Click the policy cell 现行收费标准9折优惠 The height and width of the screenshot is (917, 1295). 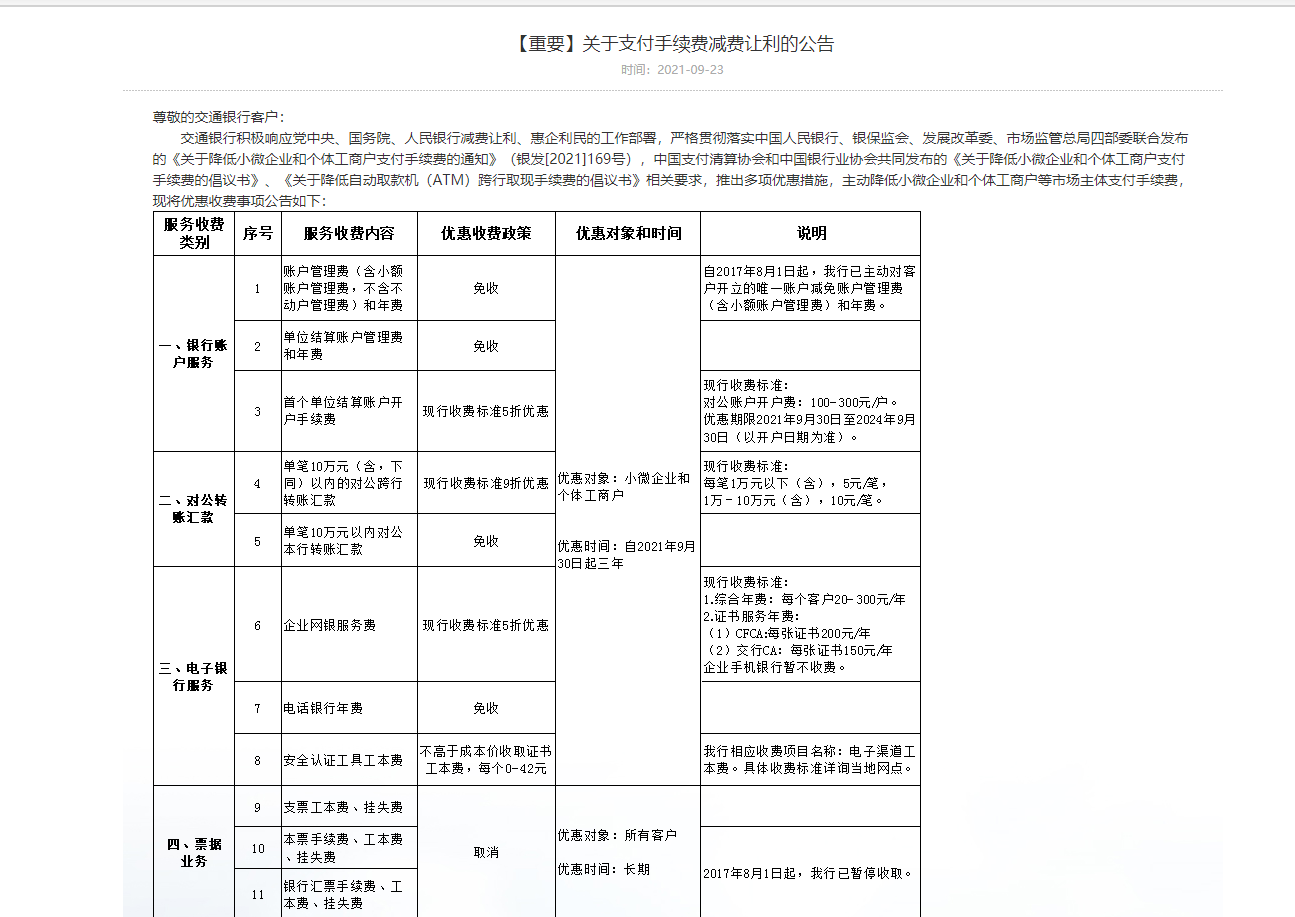pos(486,483)
